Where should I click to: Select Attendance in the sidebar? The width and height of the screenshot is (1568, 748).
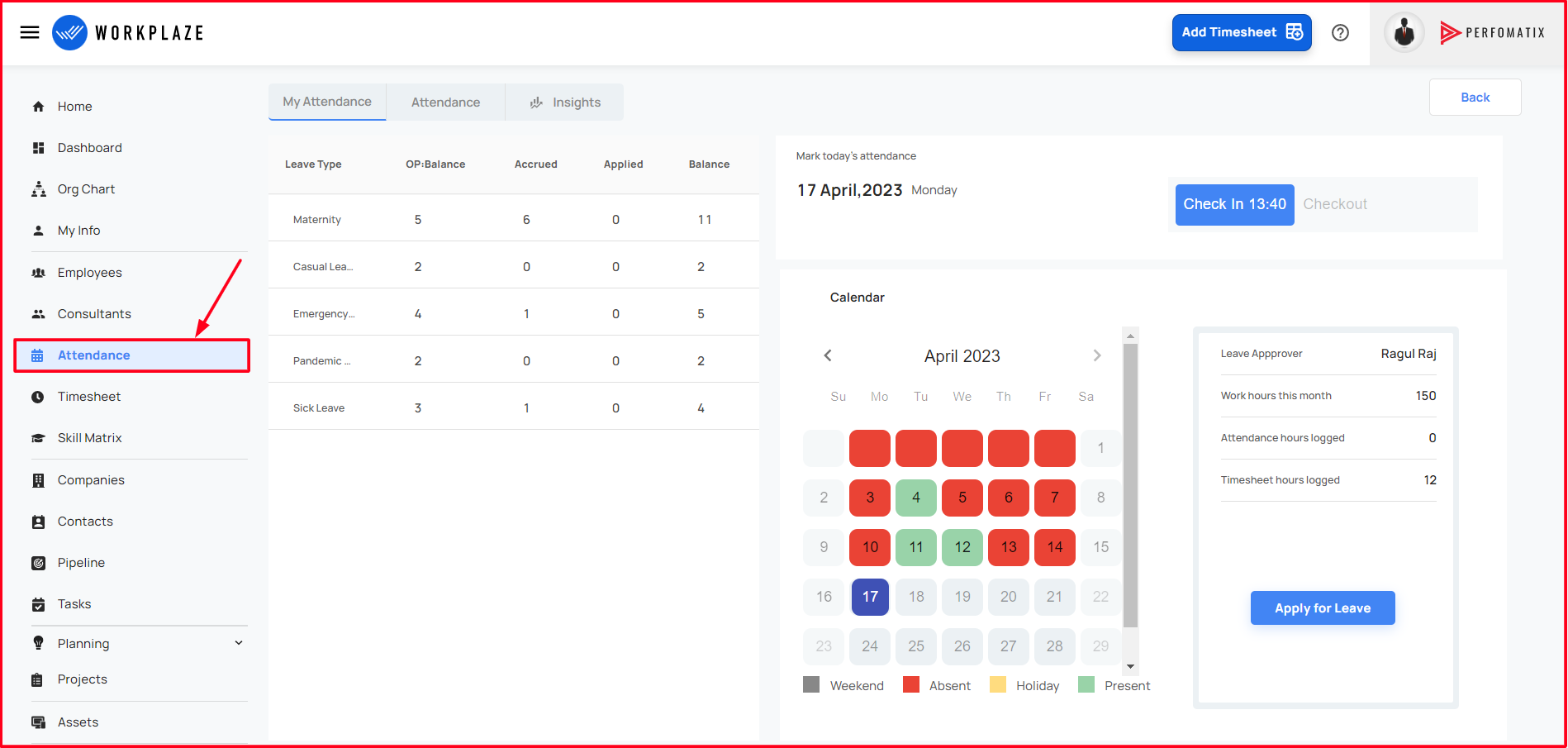tap(132, 355)
